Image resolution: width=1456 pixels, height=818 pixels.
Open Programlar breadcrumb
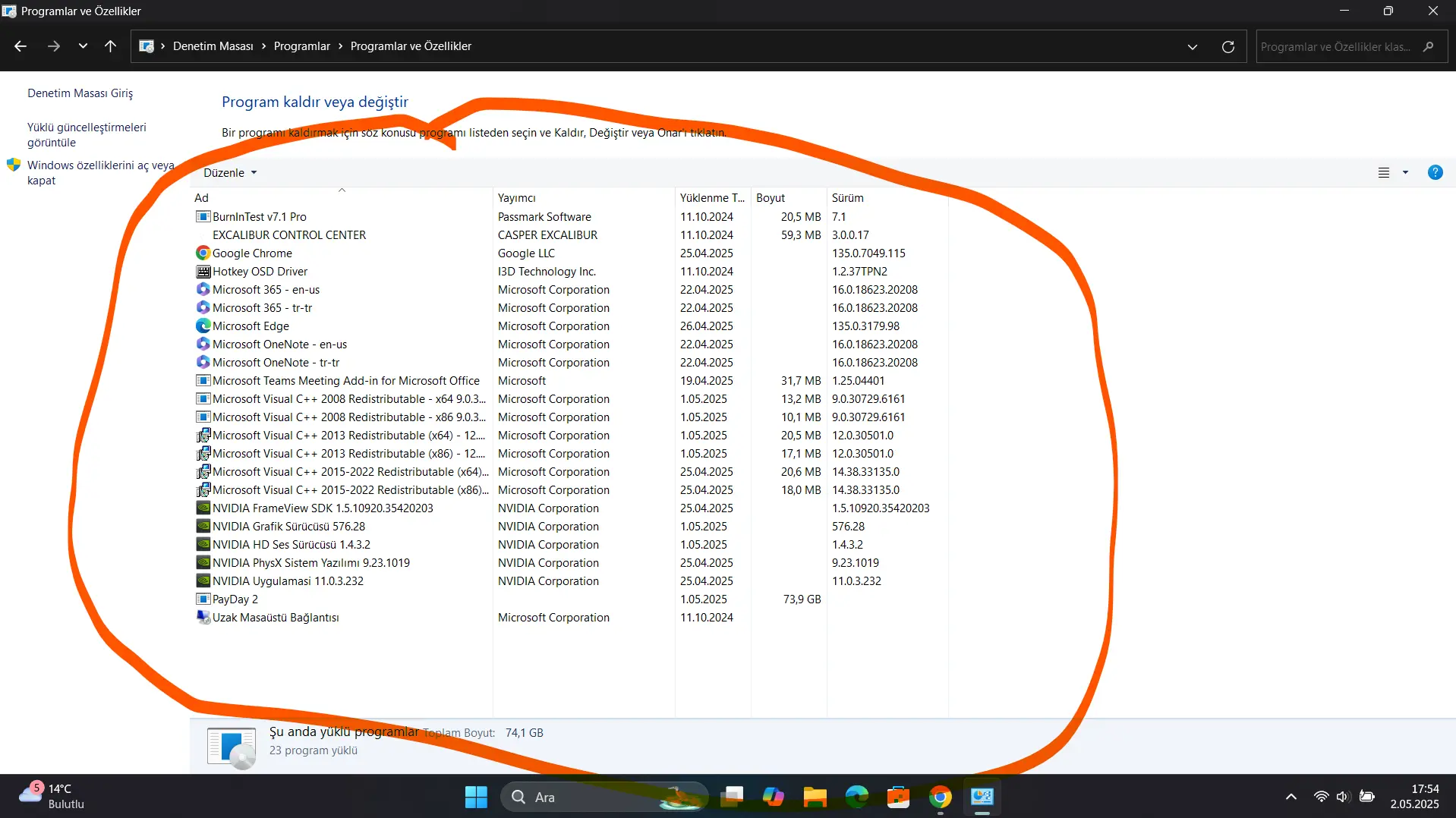301,46
